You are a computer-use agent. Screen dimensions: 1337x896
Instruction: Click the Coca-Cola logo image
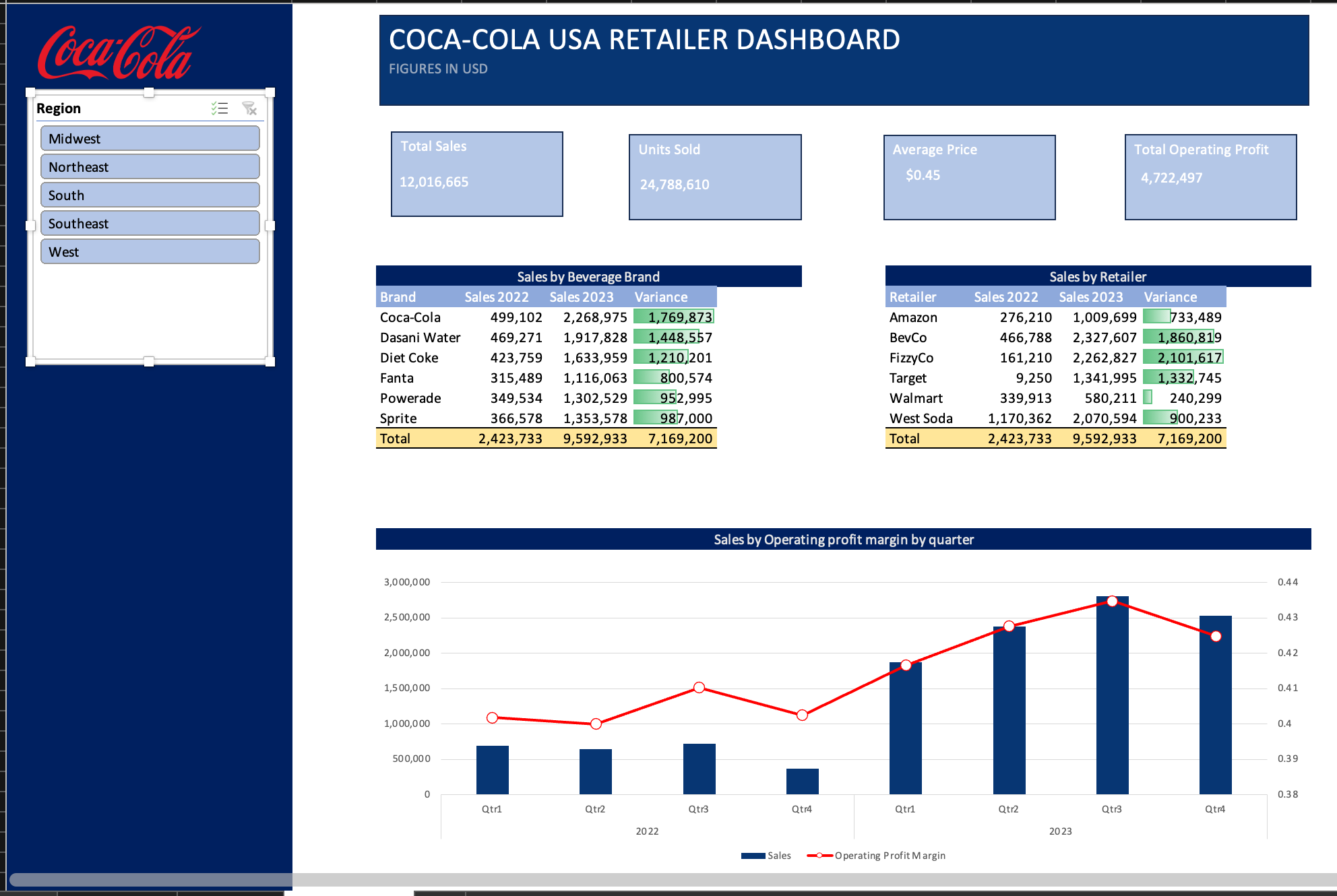[119, 53]
